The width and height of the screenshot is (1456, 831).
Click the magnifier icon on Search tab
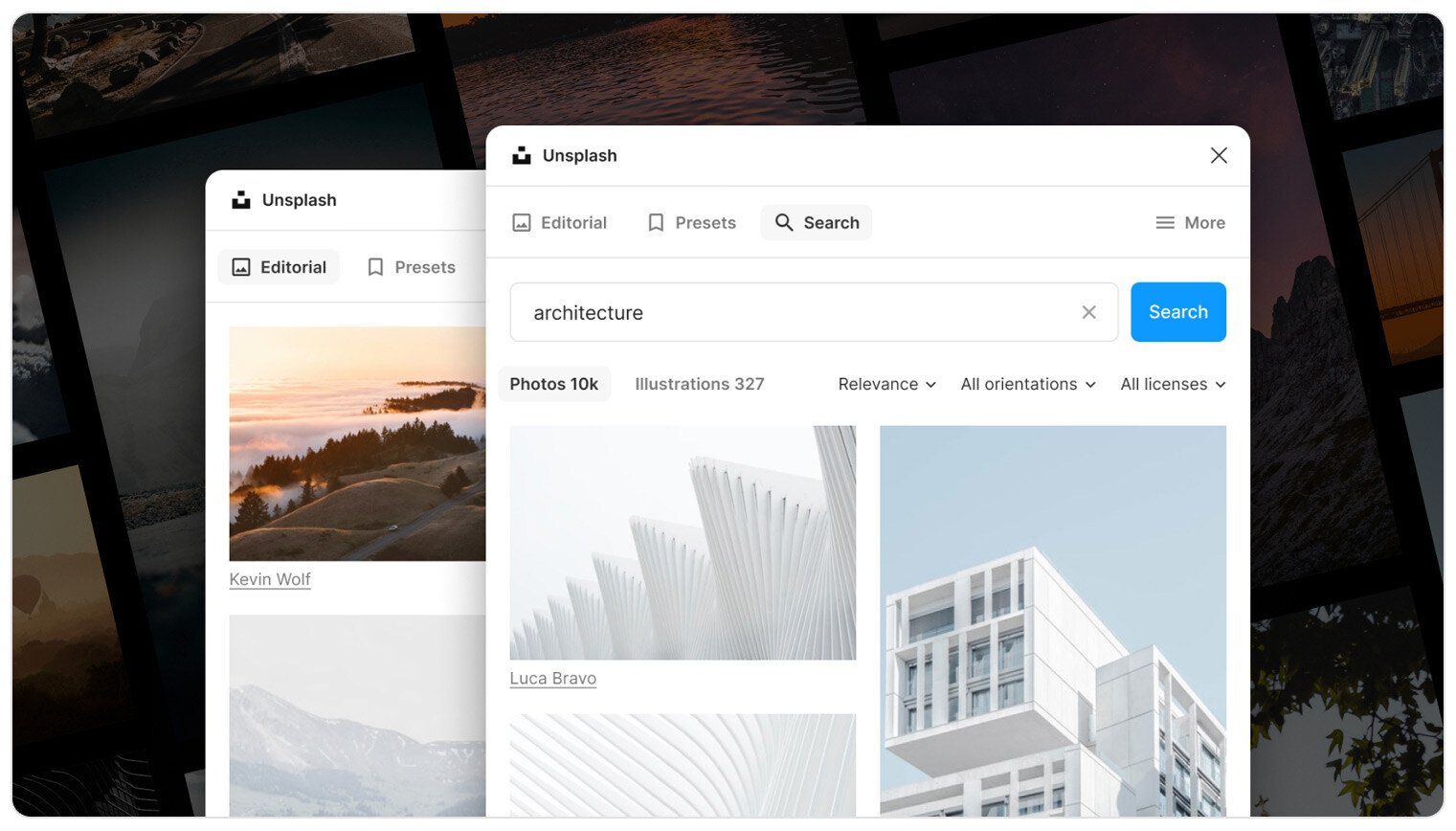784,223
